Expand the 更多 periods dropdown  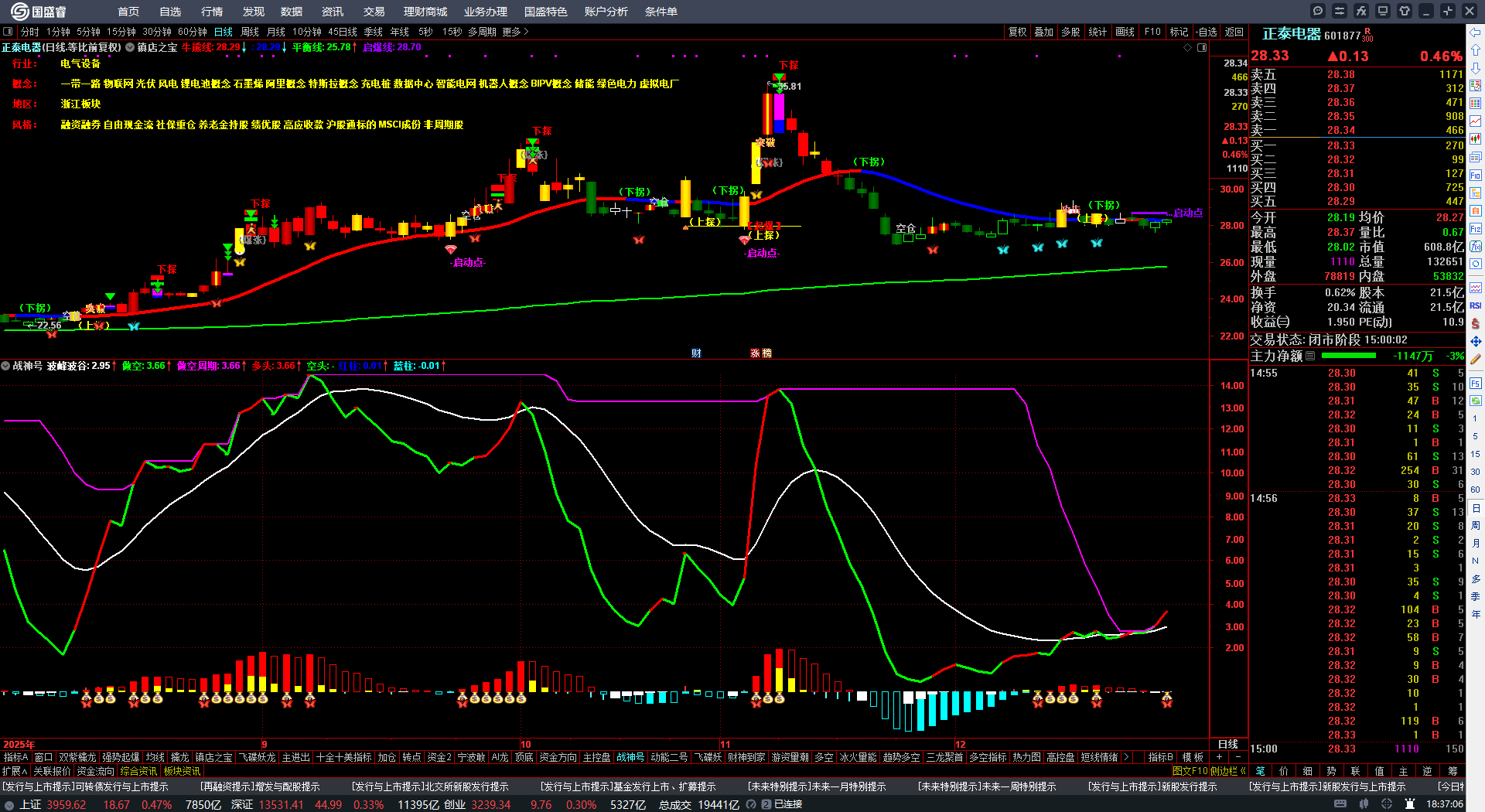tap(516, 32)
